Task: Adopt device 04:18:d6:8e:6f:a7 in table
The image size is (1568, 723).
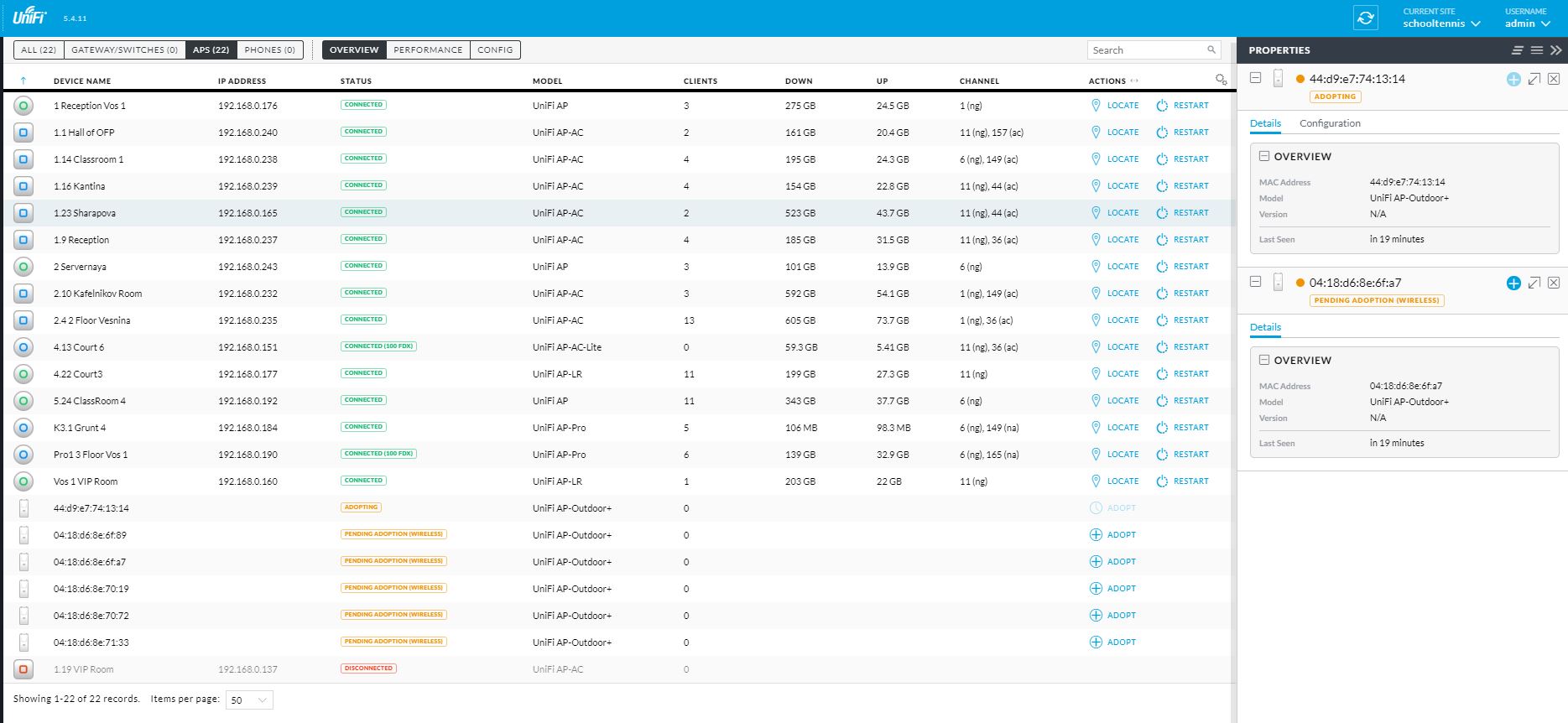Action: click(1112, 562)
